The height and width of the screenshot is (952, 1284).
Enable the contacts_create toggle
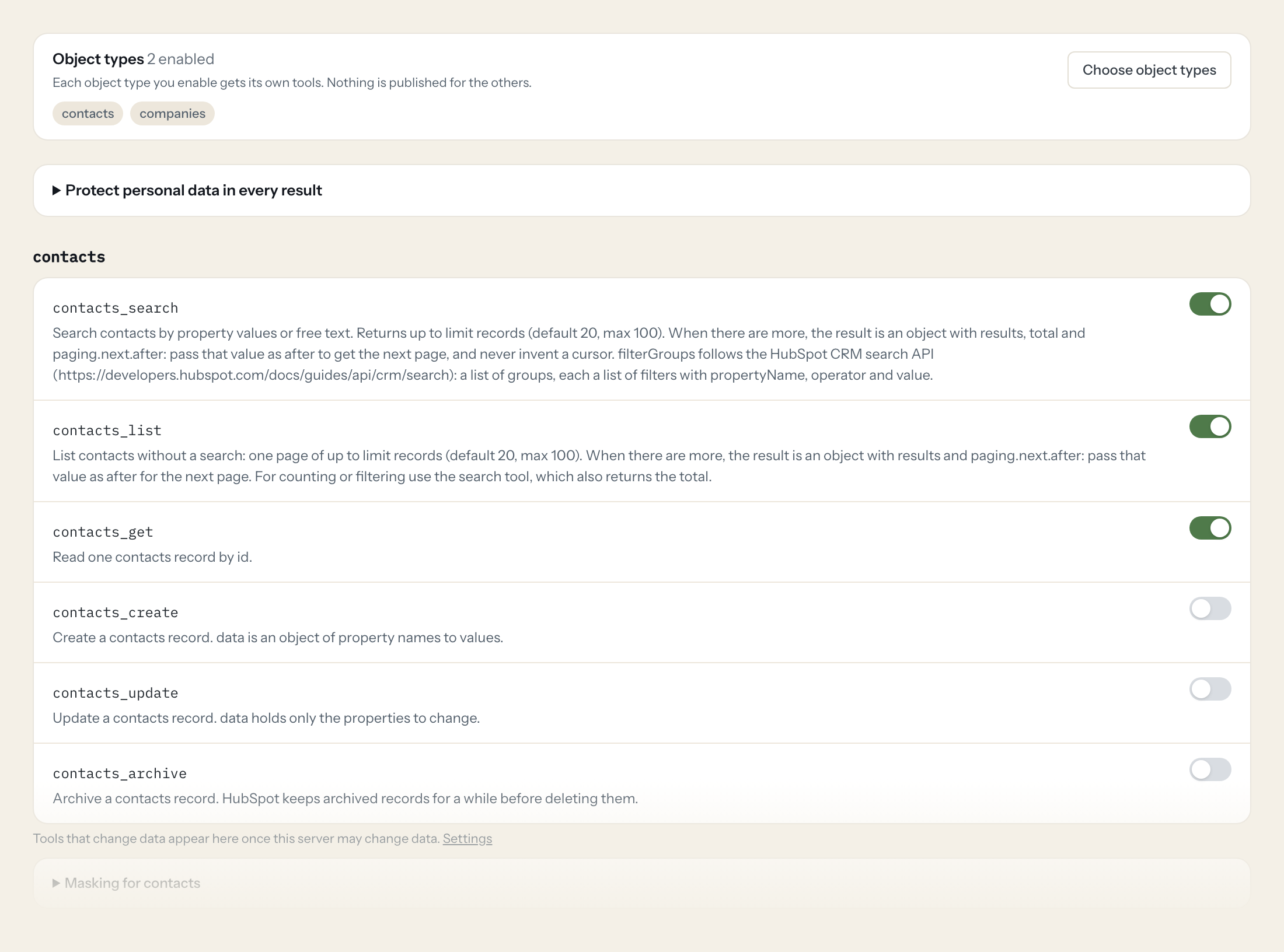click(x=1210, y=608)
